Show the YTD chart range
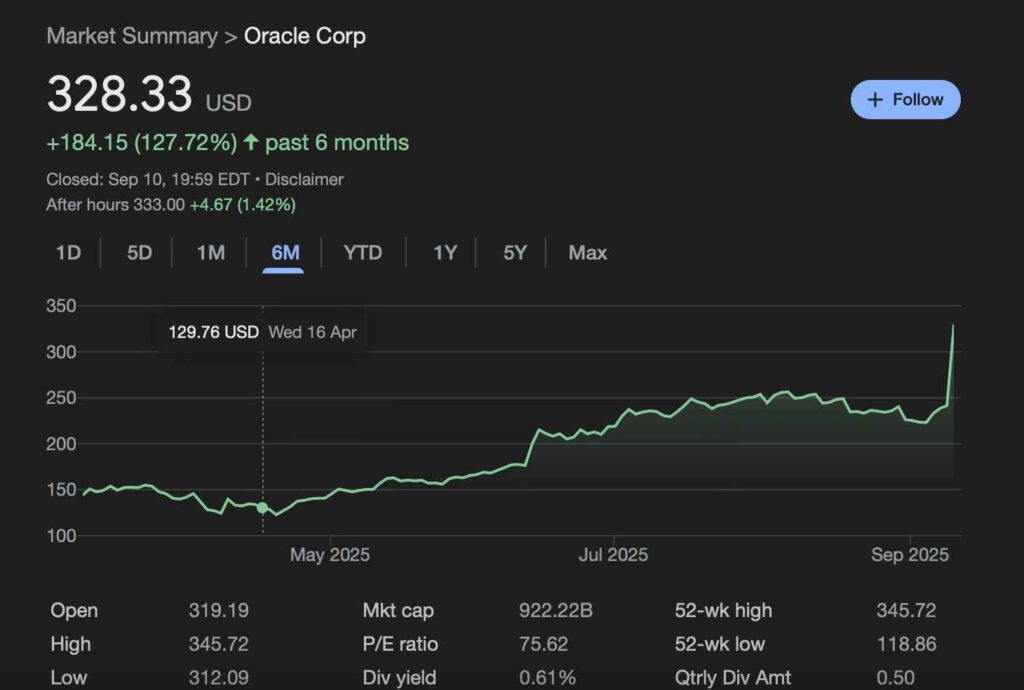The width and height of the screenshot is (1024, 690). pyautogui.click(x=363, y=253)
